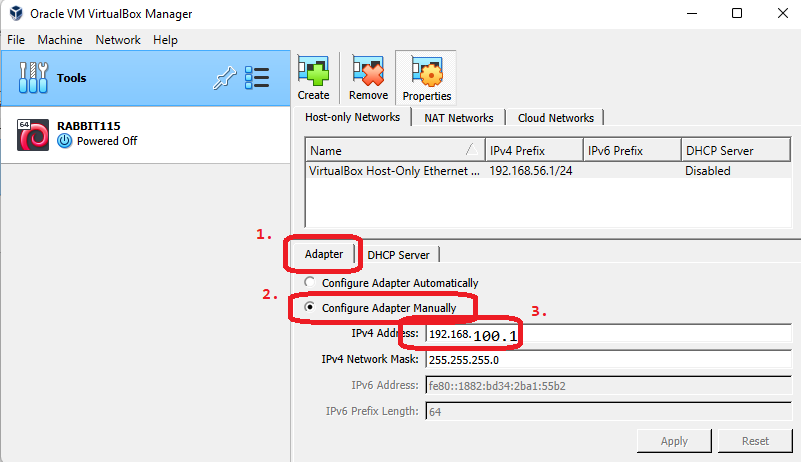Select the Tools wrench icon in the sidebar
The height and width of the screenshot is (462, 801).
33,78
